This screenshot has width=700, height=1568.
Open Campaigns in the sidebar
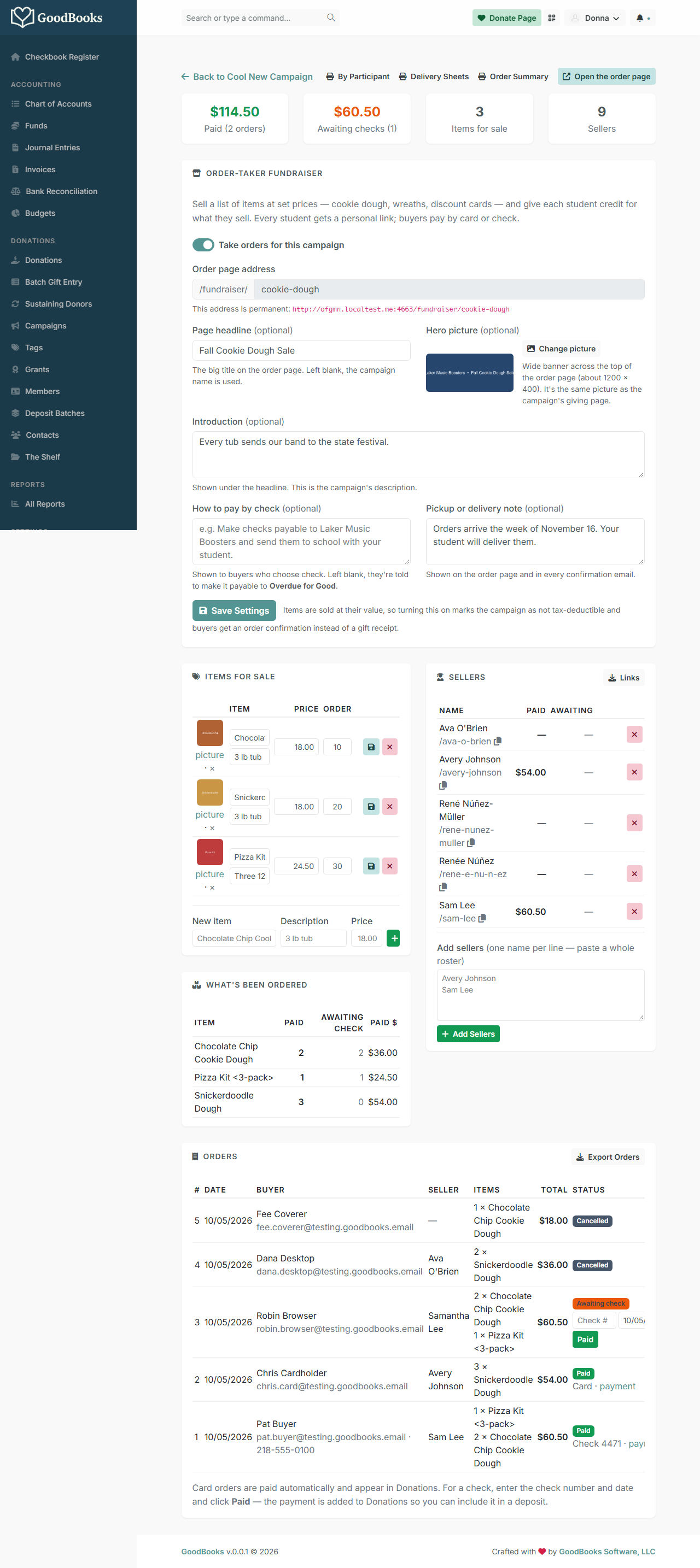(x=45, y=326)
